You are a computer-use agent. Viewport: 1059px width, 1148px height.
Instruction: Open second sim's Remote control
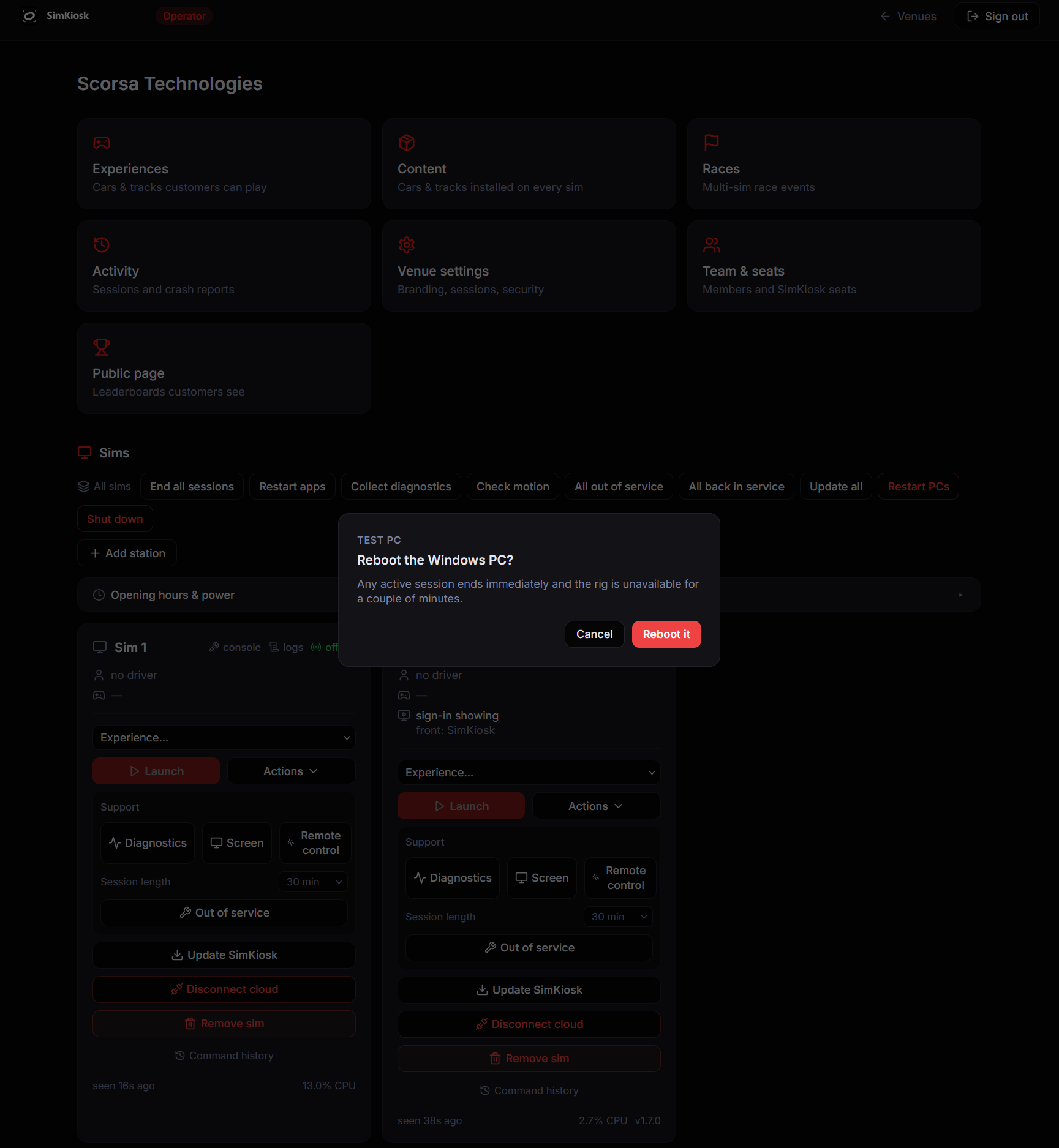(x=620, y=878)
